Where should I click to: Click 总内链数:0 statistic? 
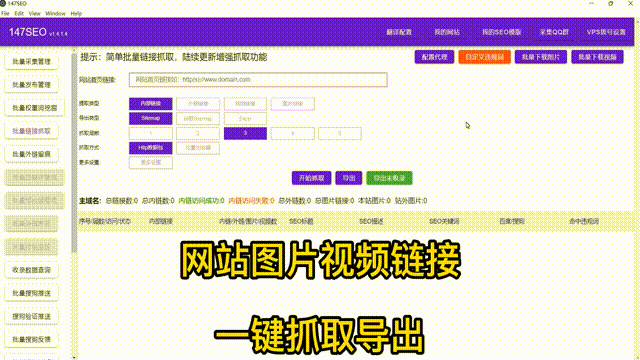coord(158,201)
